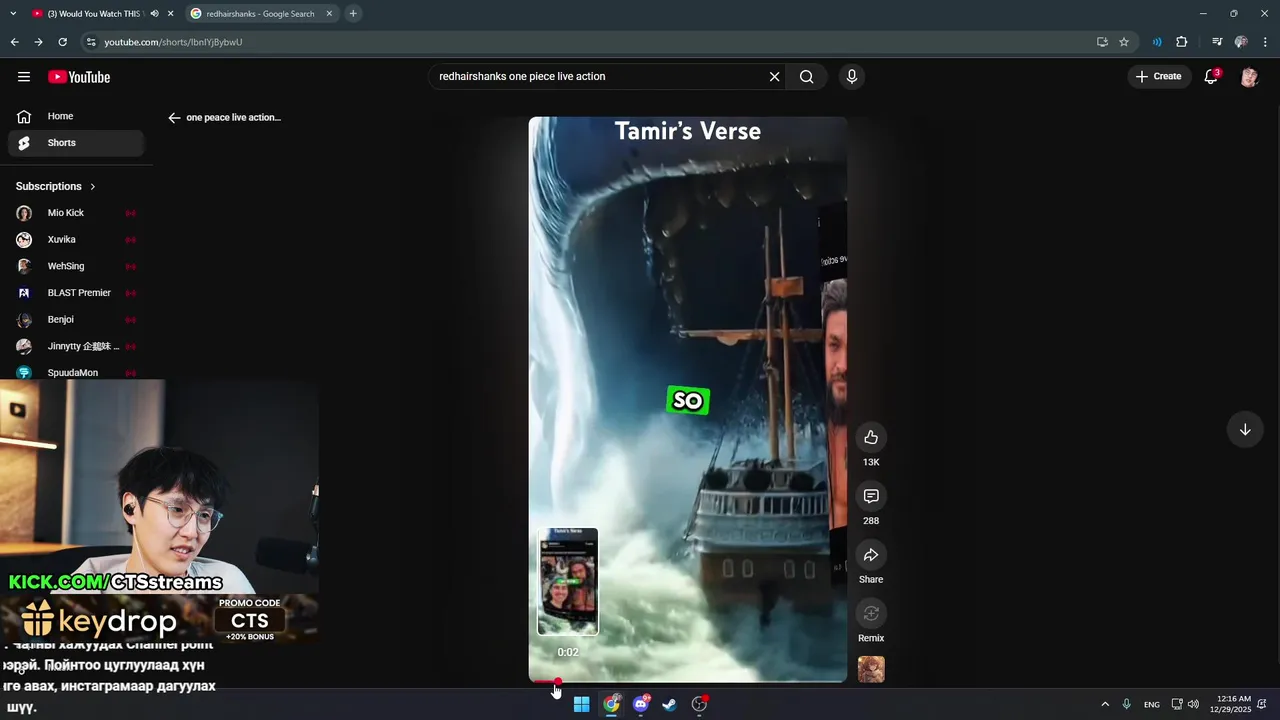Open Home in the YouTube sidebar
The image size is (1280, 720).
[75, 116]
